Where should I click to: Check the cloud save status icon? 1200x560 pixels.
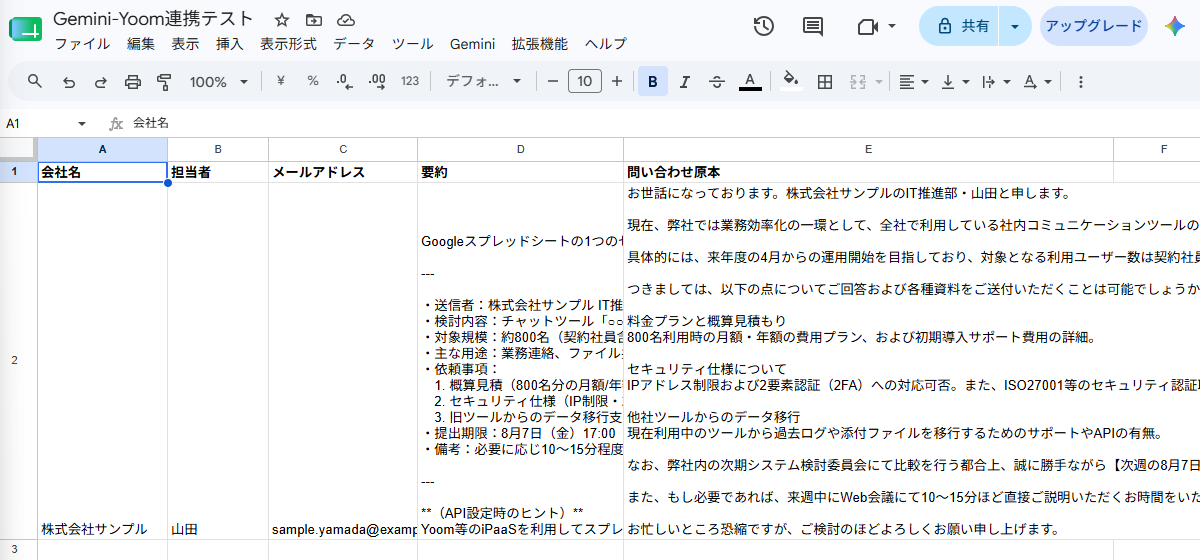[x=346, y=20]
